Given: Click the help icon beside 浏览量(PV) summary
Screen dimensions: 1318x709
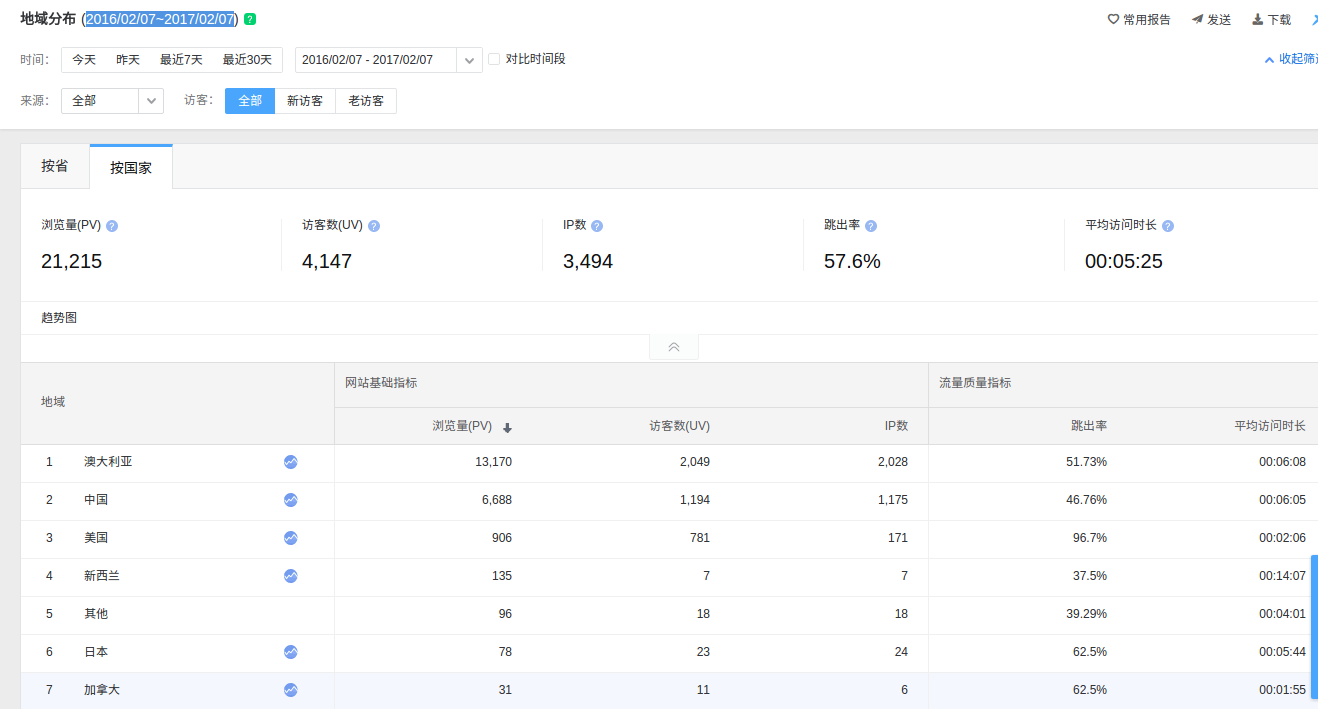Looking at the screenshot, I should 112,226.
